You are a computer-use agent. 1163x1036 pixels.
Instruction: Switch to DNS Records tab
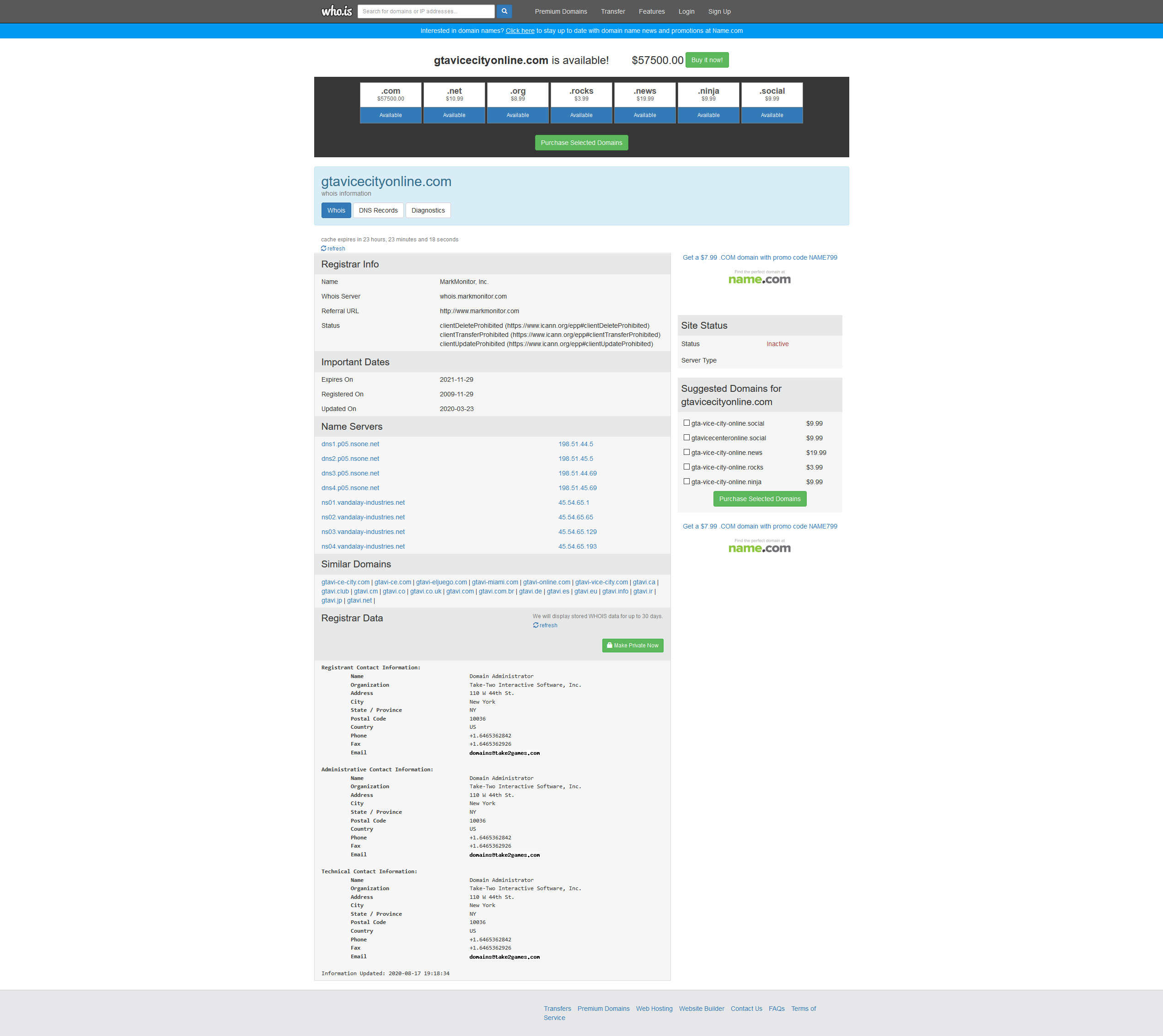coord(378,211)
